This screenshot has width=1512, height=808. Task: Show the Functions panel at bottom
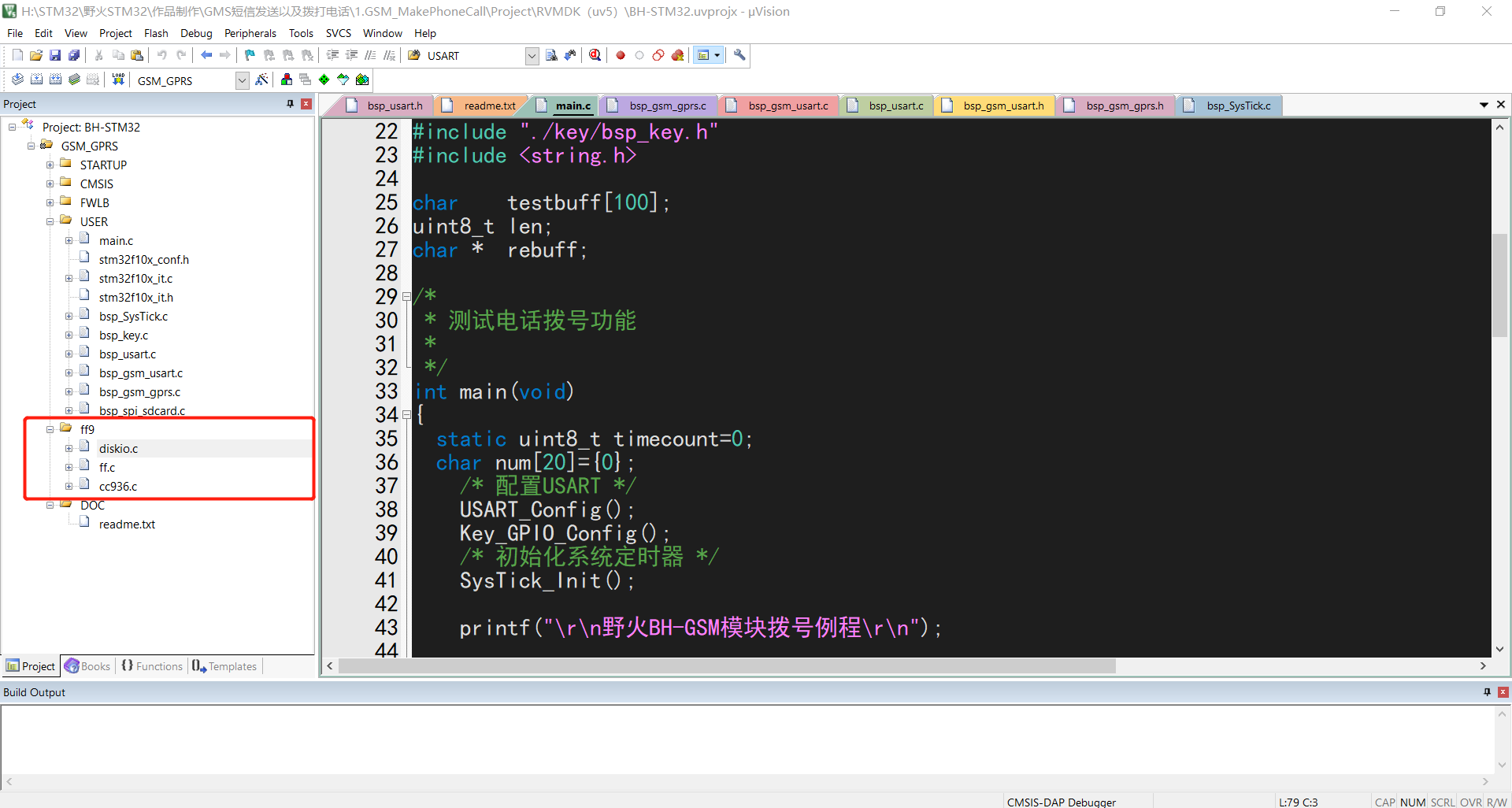(152, 666)
